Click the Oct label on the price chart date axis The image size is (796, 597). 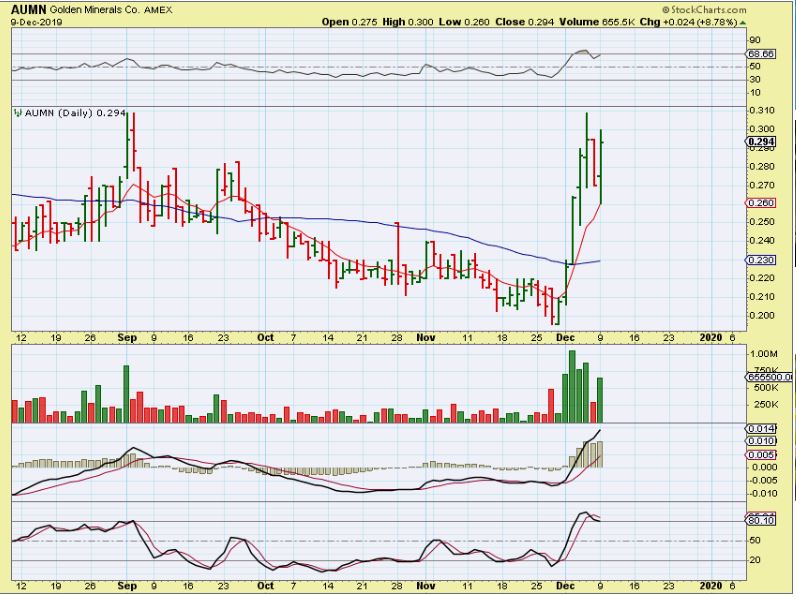tap(265, 338)
